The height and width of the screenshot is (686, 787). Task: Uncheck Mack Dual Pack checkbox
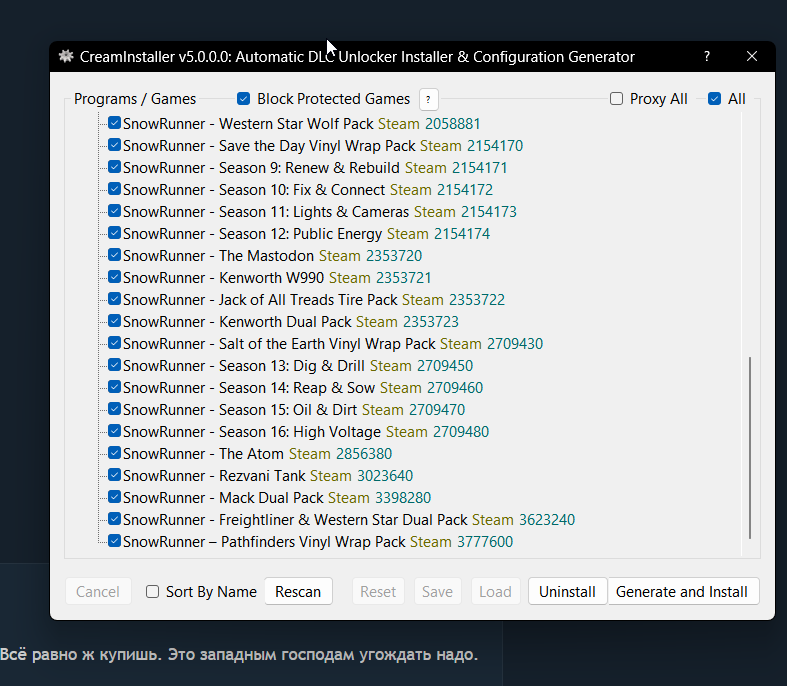(x=114, y=497)
